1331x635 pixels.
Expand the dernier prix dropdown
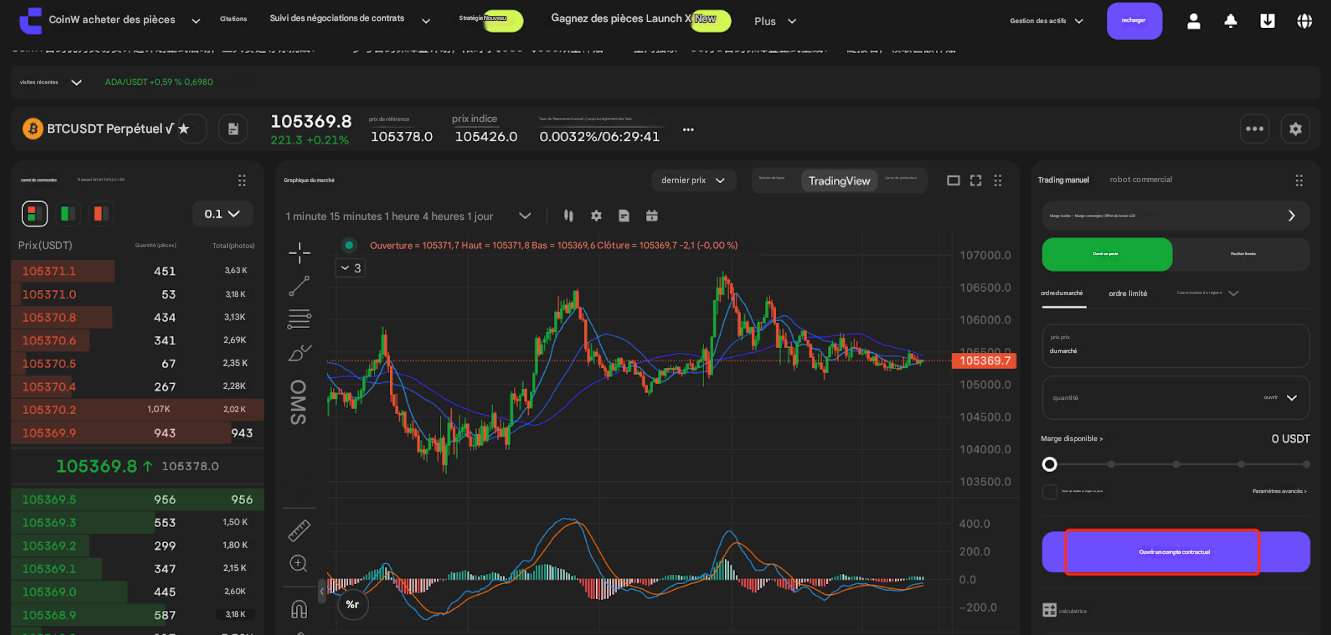click(694, 180)
